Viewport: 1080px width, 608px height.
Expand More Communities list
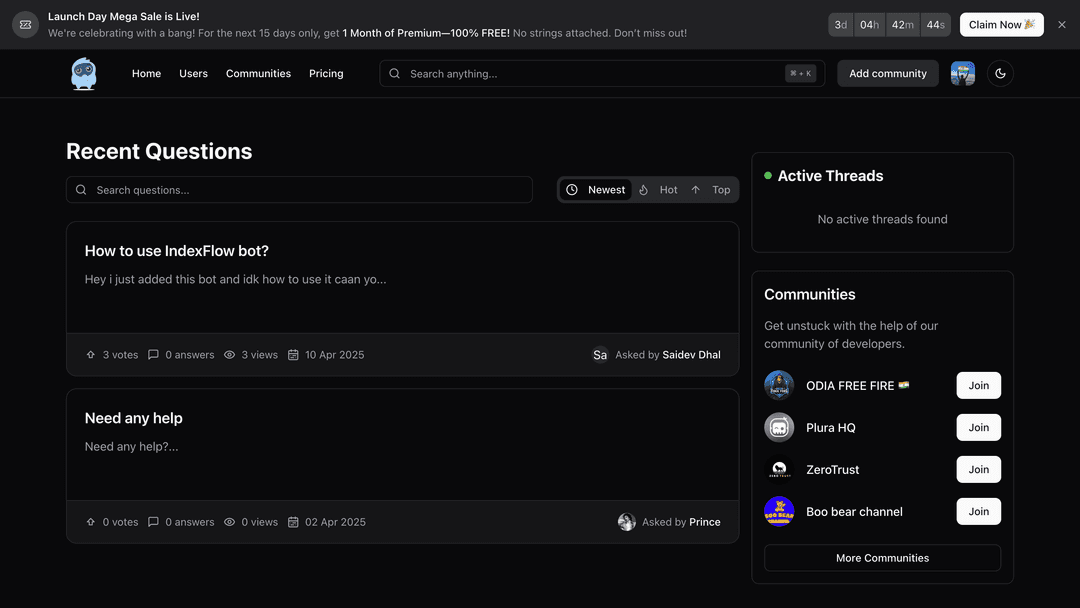(x=881, y=557)
